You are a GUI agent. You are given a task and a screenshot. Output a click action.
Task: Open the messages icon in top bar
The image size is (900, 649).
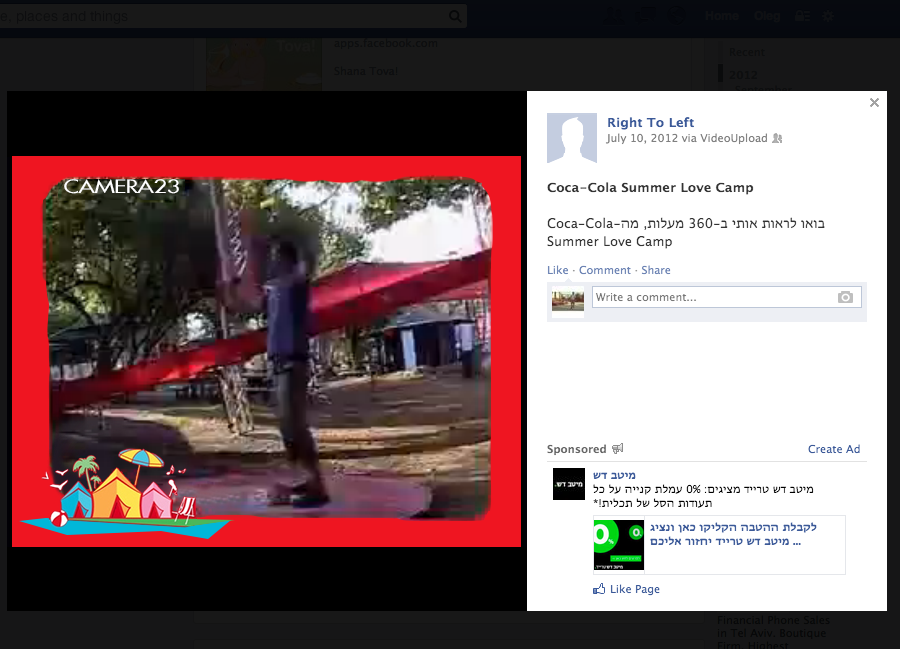coord(645,15)
